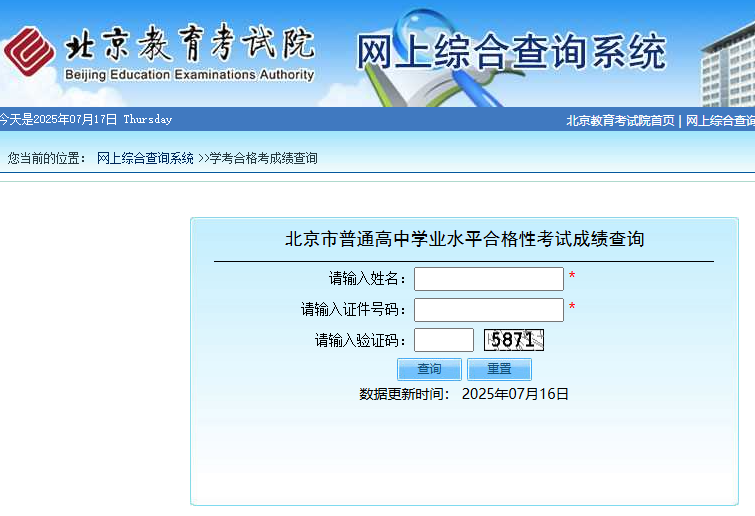Click the 请输入姓名 label
The height and width of the screenshot is (516, 755).
(x=367, y=279)
